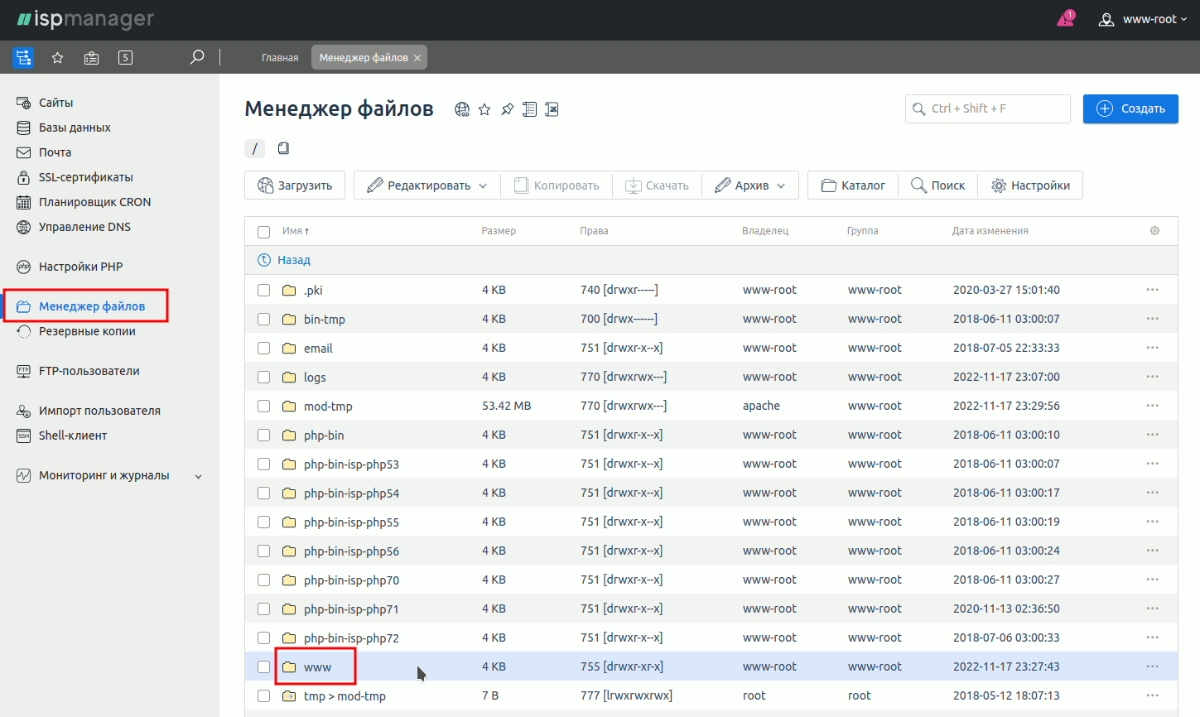Select the email folder checkbox
Image resolution: width=1200 pixels, height=717 pixels.
click(x=264, y=348)
